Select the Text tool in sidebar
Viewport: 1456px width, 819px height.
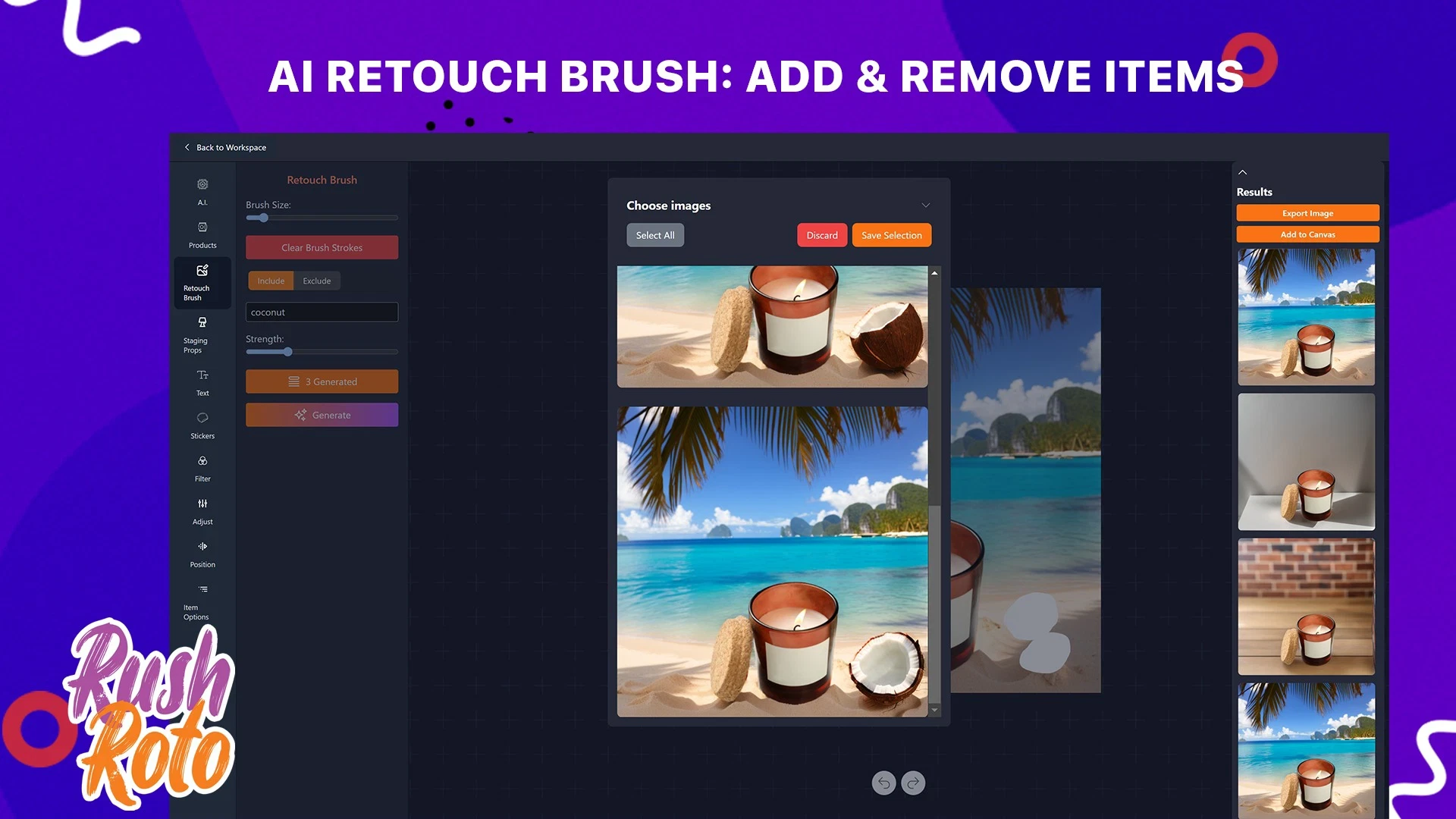202,383
